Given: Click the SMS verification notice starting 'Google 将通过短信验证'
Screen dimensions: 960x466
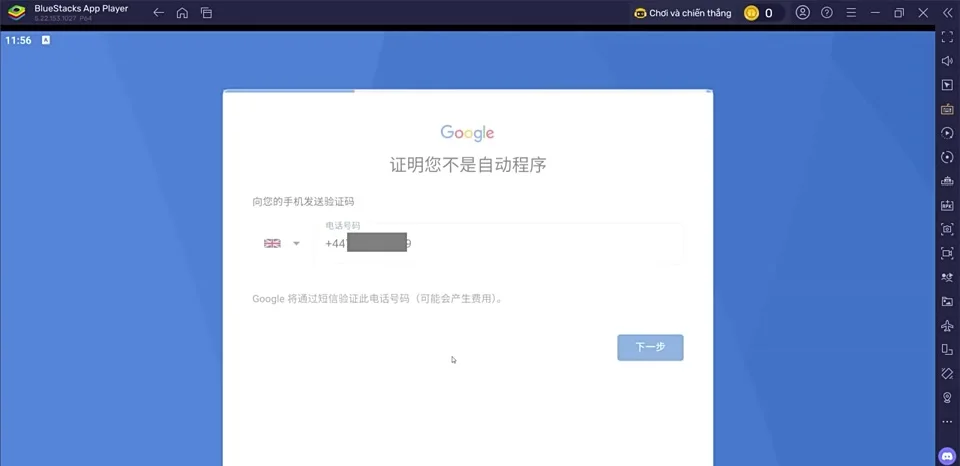Looking at the screenshot, I should 378,299.
